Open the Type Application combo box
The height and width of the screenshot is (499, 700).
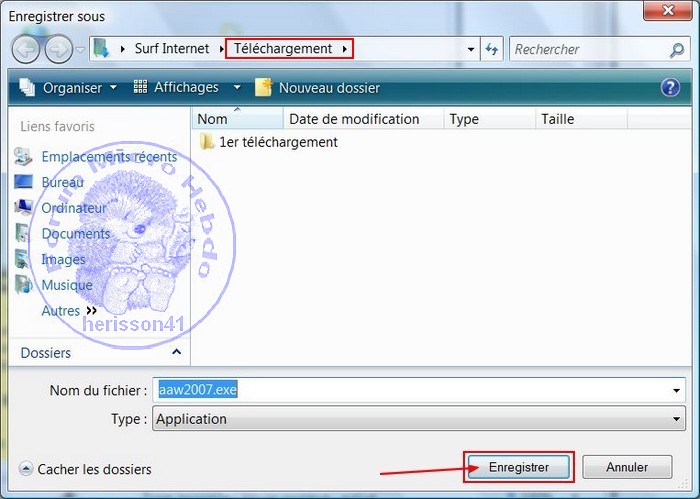click(x=419, y=419)
